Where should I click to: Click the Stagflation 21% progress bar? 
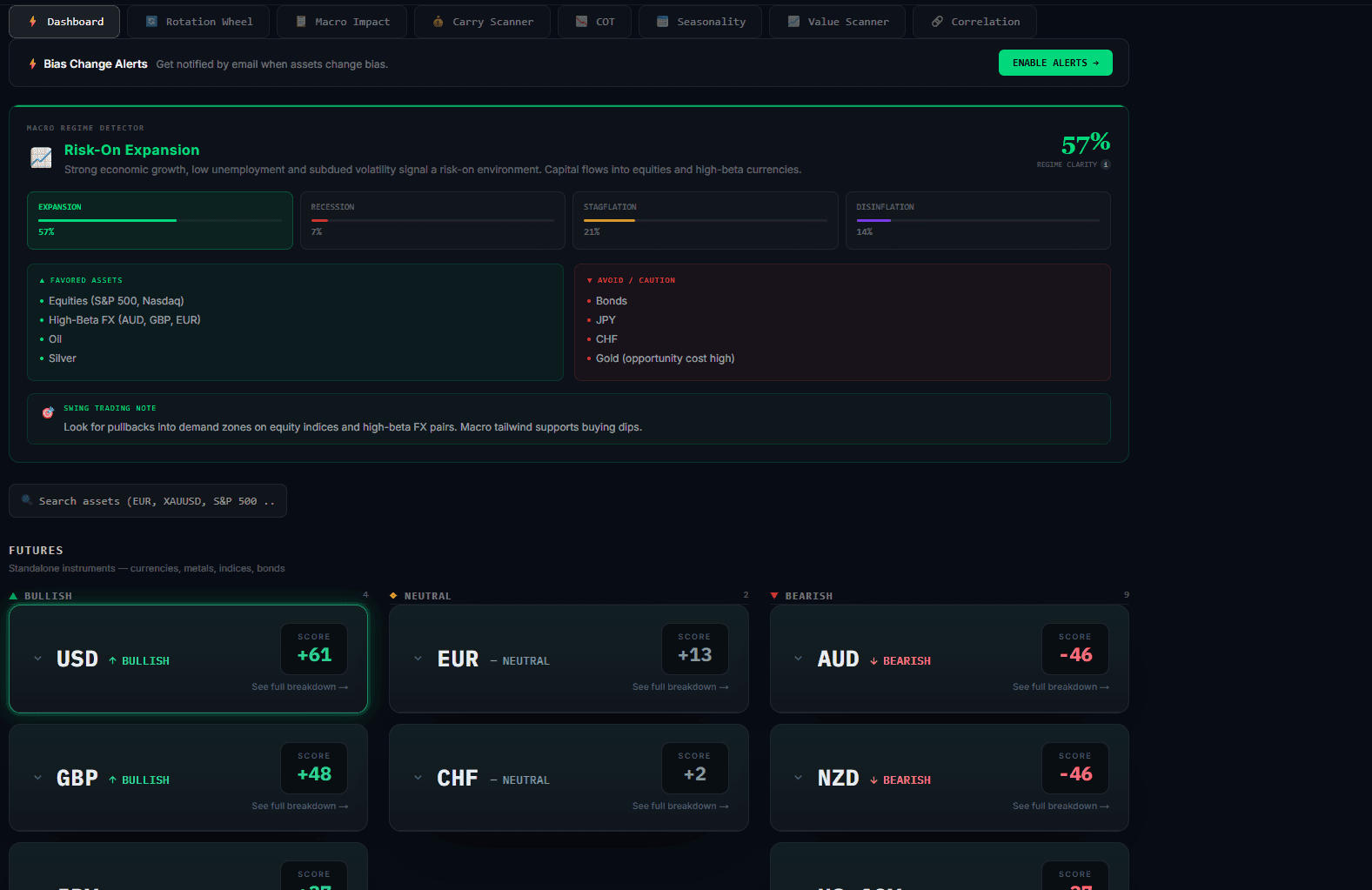pyautogui.click(x=706, y=220)
